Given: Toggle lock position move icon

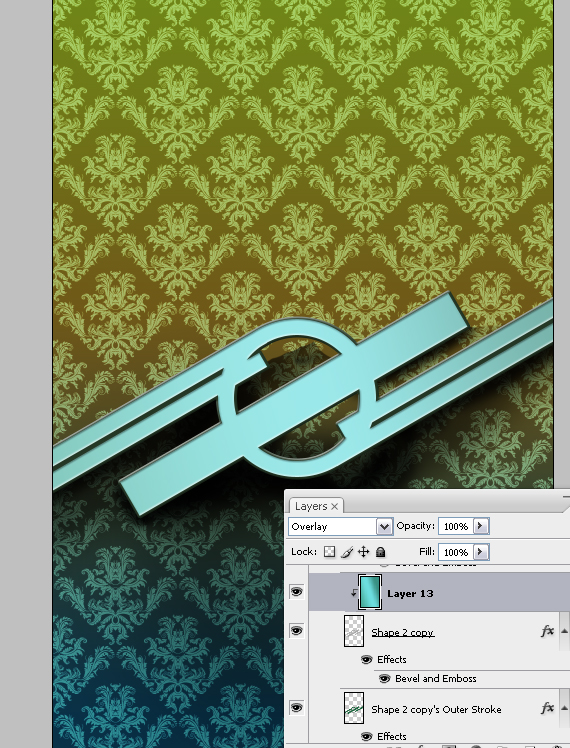Looking at the screenshot, I should click(x=363, y=552).
